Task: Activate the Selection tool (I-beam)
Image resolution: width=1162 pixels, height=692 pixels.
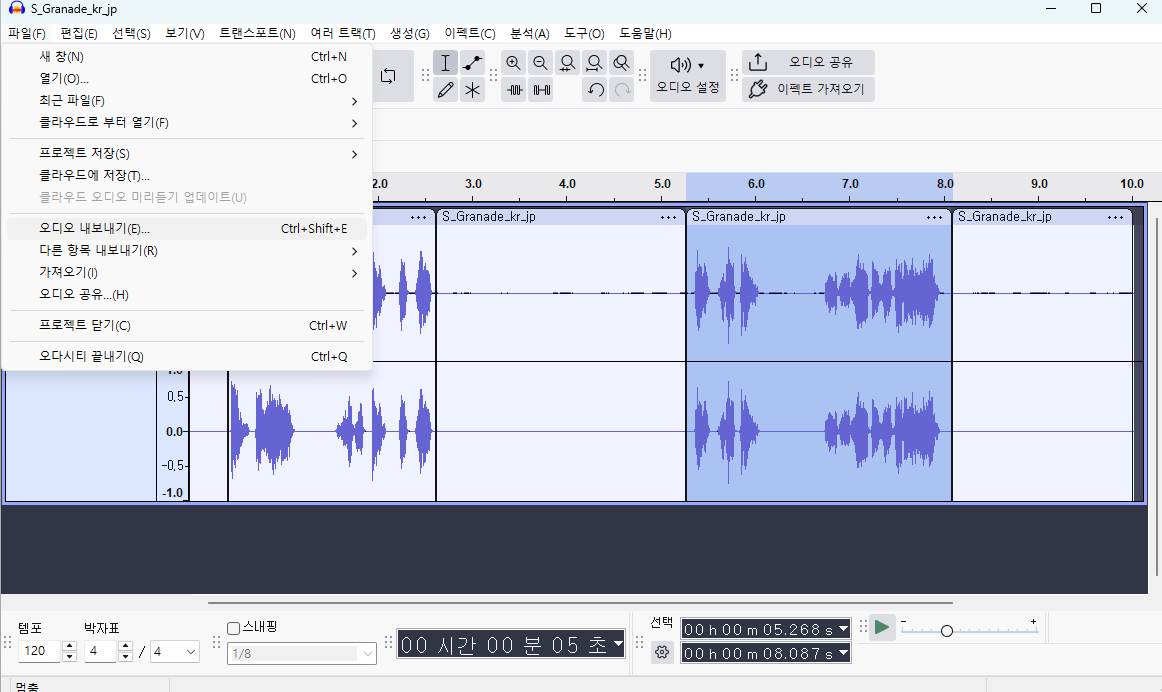Action: [x=446, y=63]
